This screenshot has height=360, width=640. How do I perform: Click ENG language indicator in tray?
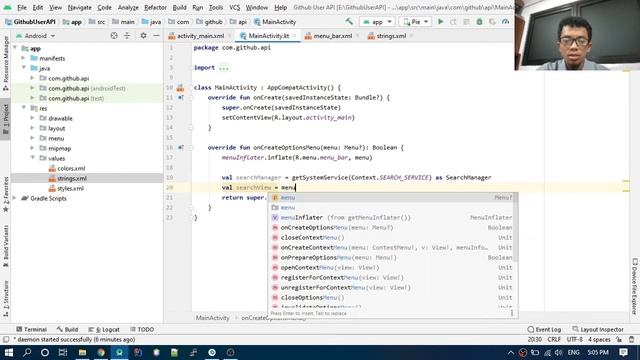[x=573, y=352]
